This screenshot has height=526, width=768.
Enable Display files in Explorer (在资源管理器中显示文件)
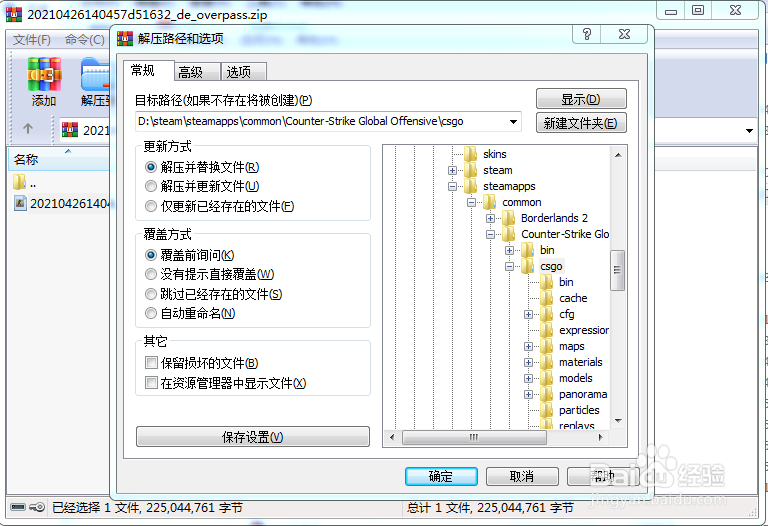(151, 383)
